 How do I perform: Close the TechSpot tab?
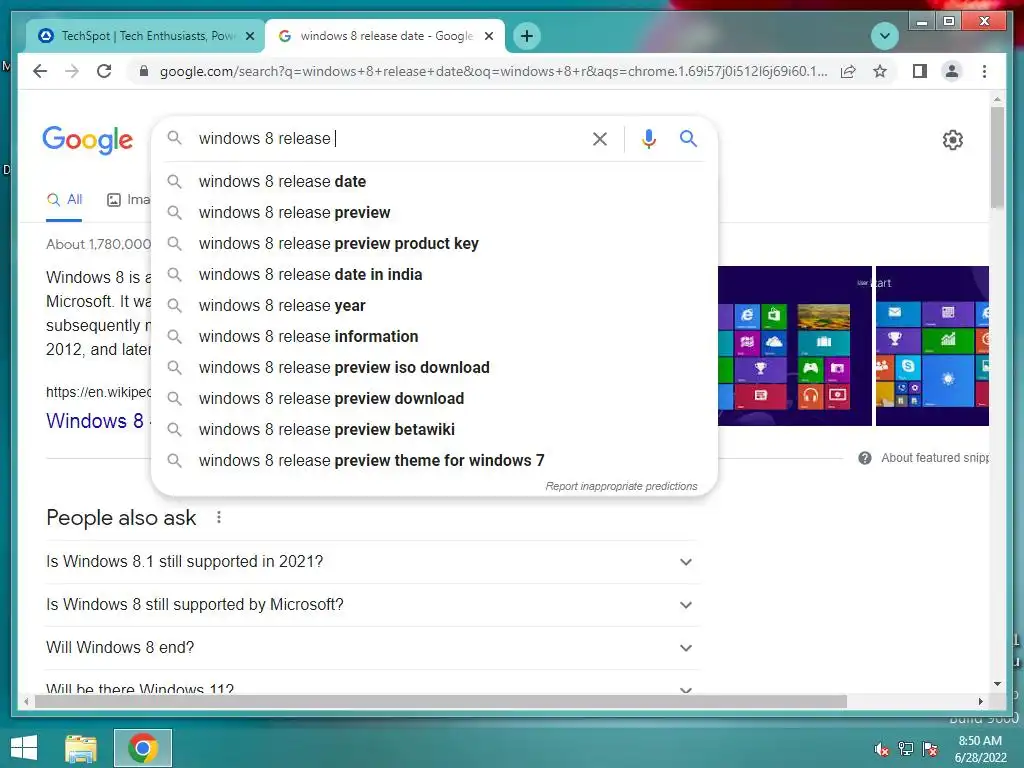249,36
